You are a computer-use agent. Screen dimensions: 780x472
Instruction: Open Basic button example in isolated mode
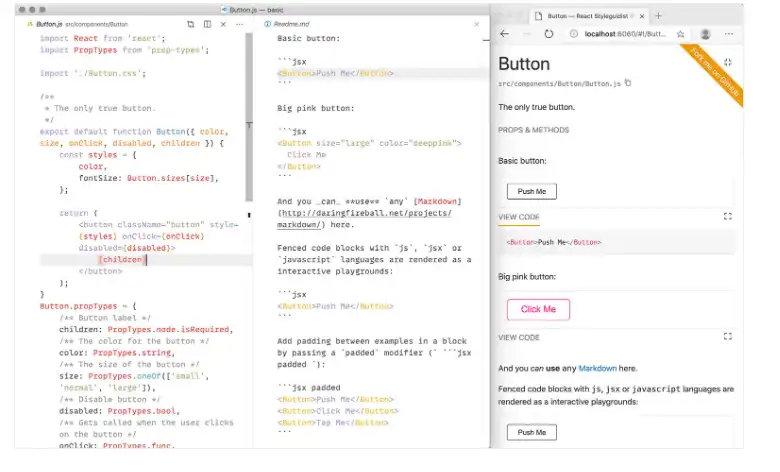pos(728,216)
